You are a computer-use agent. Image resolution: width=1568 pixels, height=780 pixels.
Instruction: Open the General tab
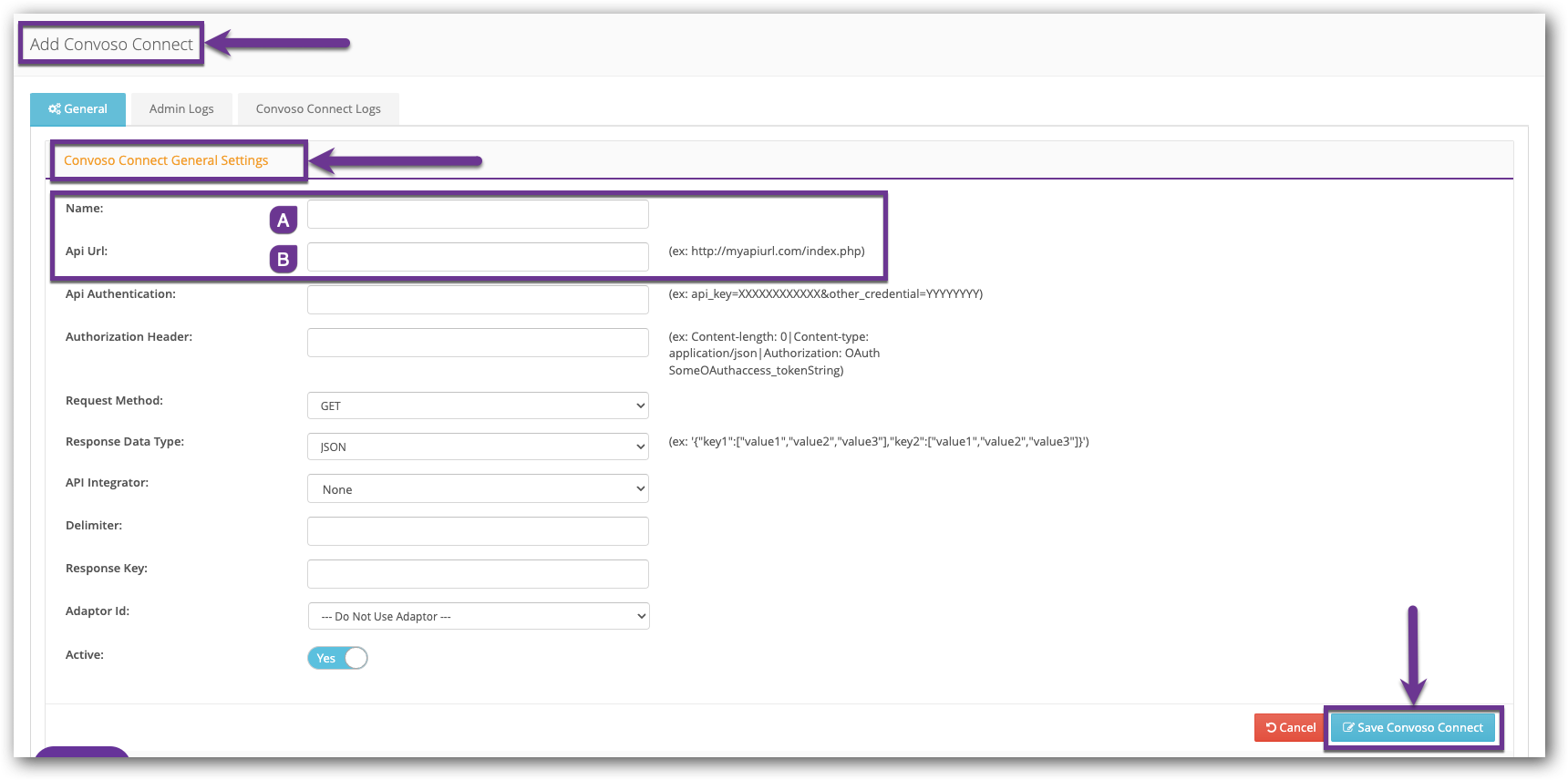(77, 109)
